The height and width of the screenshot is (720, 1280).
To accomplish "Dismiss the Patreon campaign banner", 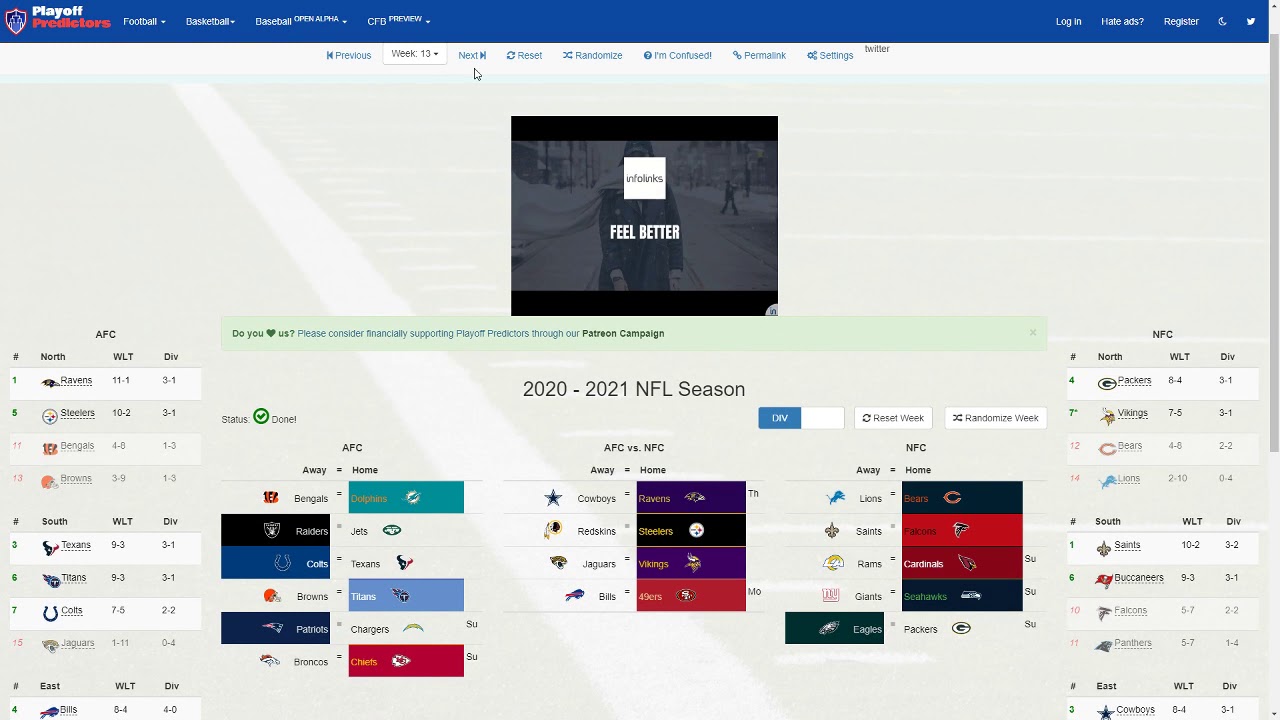I will click(1033, 333).
